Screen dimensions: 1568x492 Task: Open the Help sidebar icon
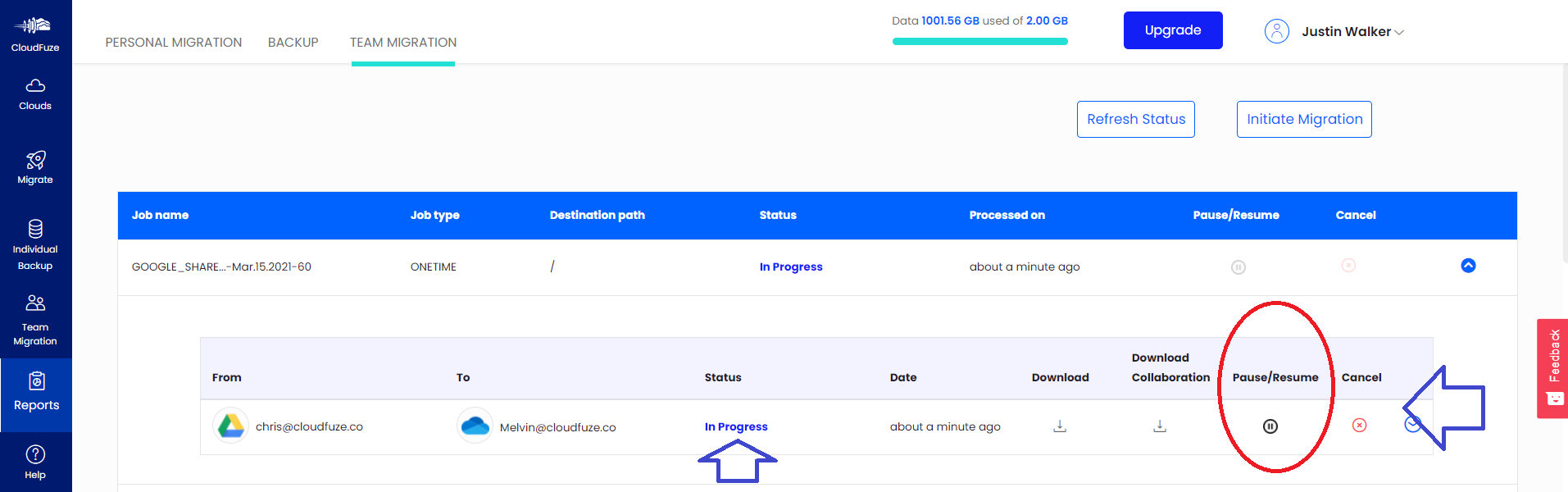point(35,462)
